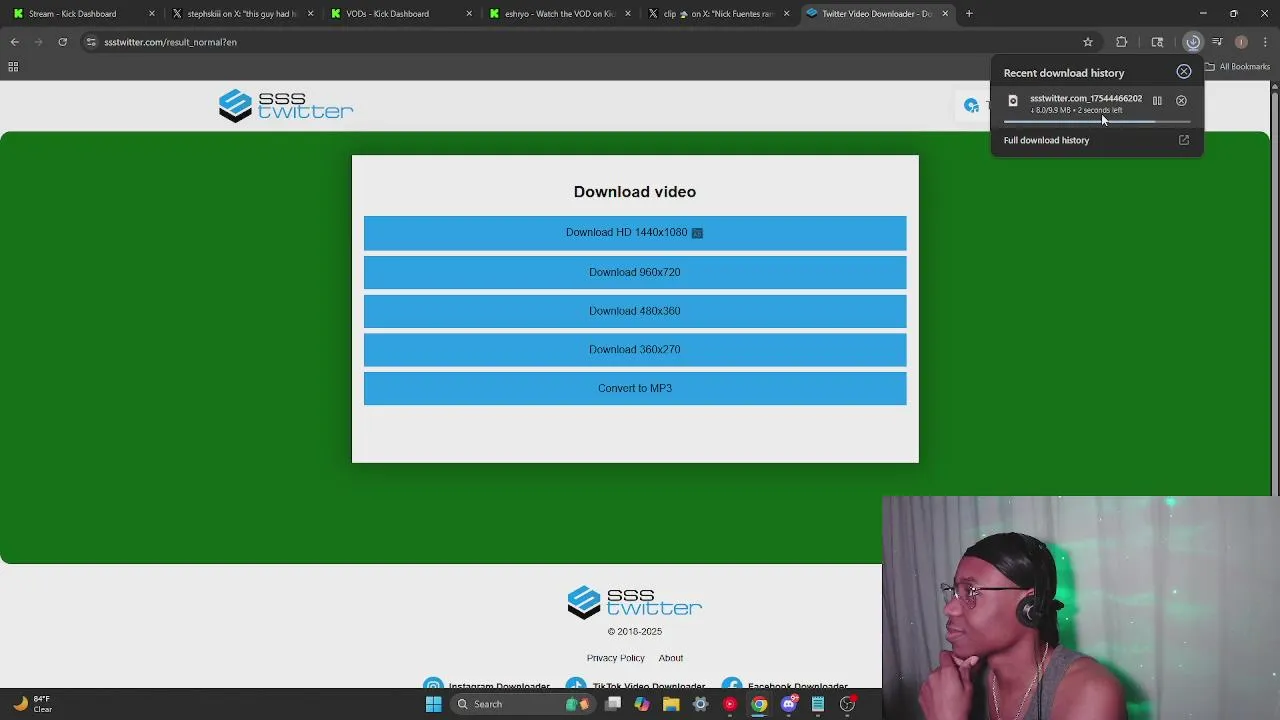Pause the ssstwitter.com download

1157,101
